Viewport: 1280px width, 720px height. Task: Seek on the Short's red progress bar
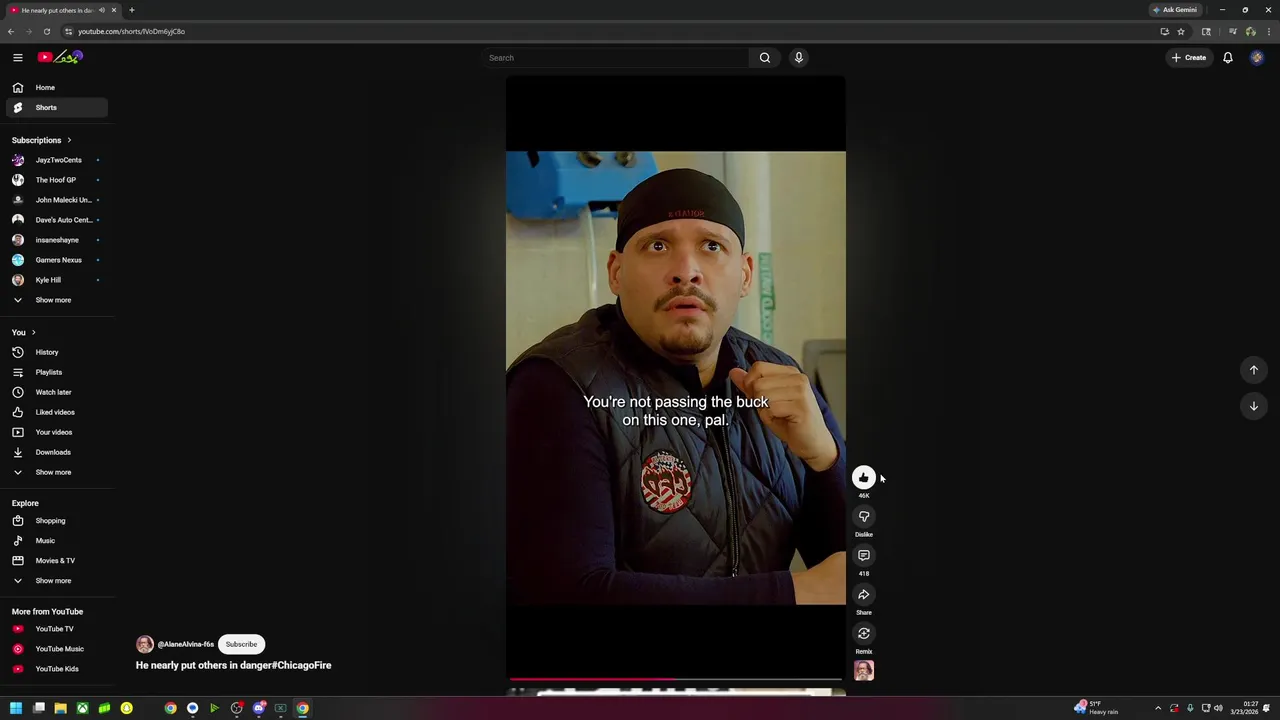676,679
